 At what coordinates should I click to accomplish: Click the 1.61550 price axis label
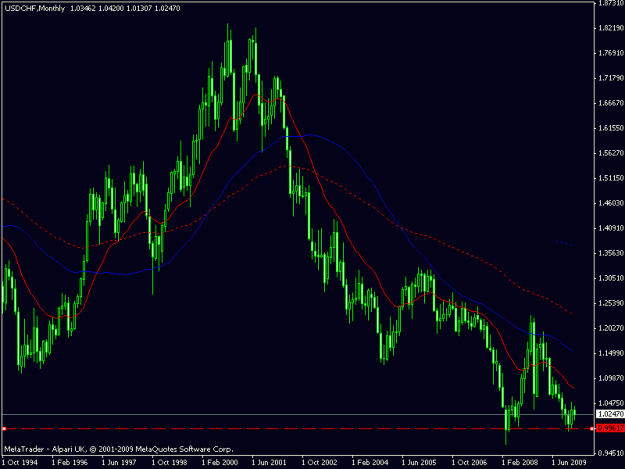[x=611, y=128]
